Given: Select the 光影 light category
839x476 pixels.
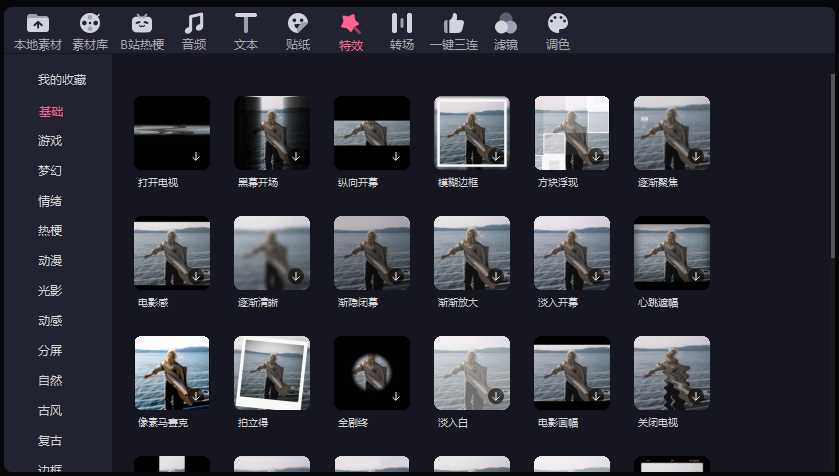Looking at the screenshot, I should [x=50, y=290].
